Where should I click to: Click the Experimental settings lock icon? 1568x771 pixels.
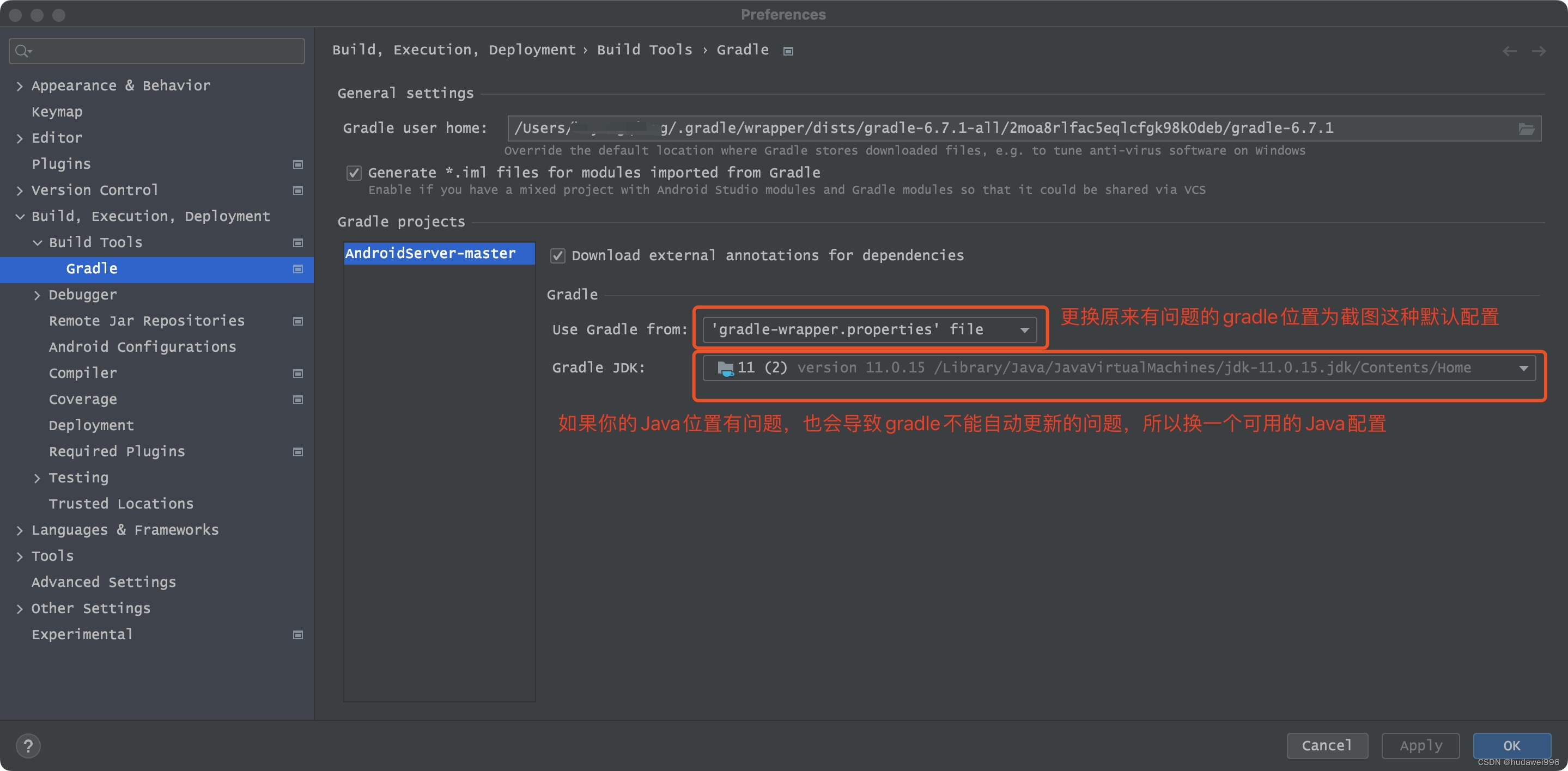[298, 634]
